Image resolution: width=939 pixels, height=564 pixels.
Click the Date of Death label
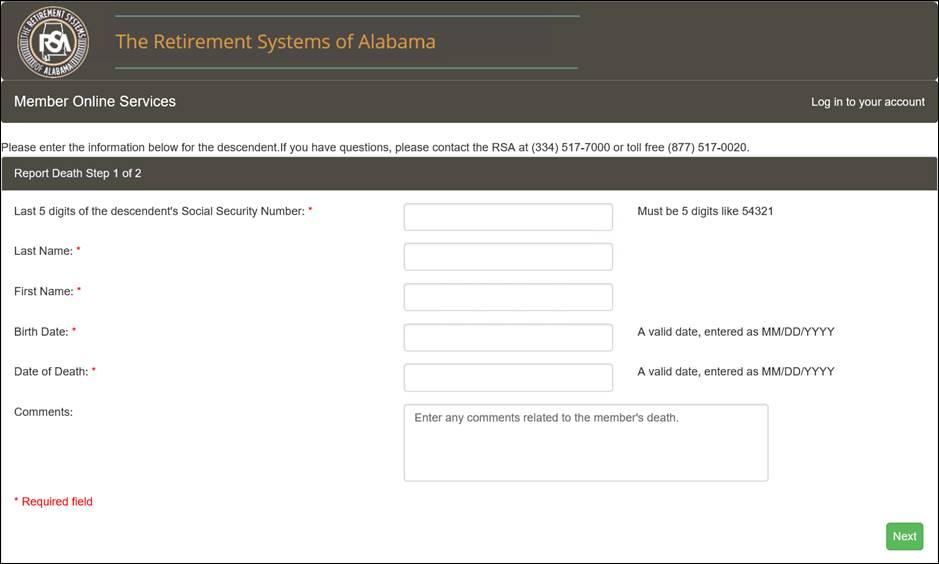51,372
